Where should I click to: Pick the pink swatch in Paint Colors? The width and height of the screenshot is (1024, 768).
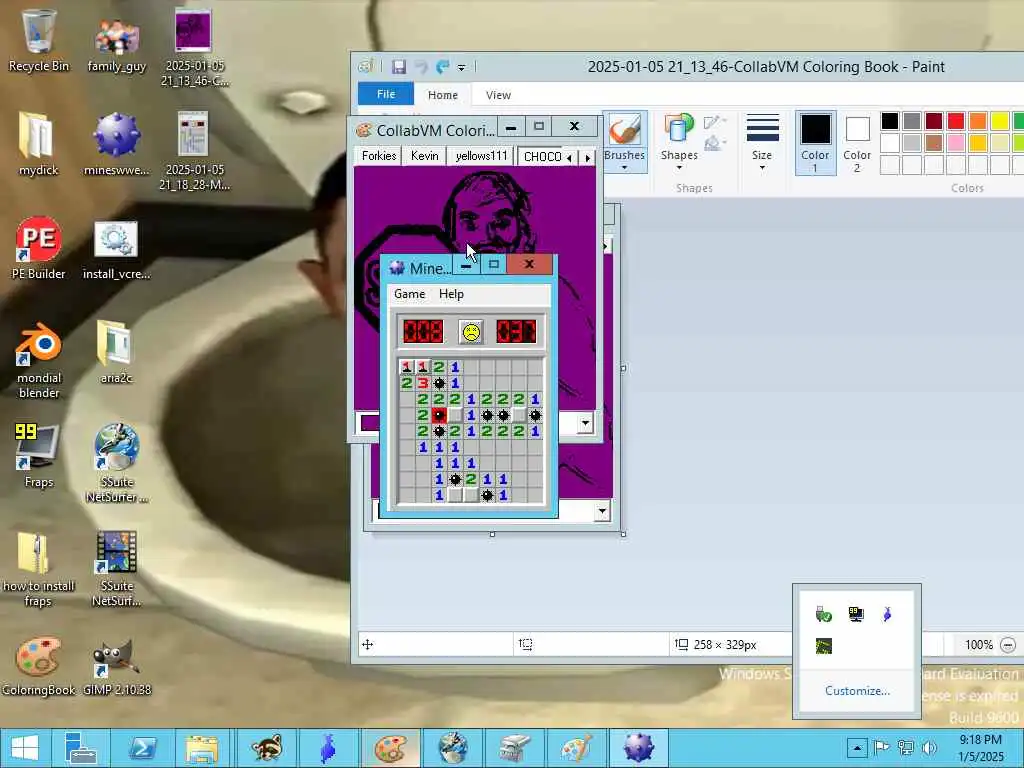(956, 142)
